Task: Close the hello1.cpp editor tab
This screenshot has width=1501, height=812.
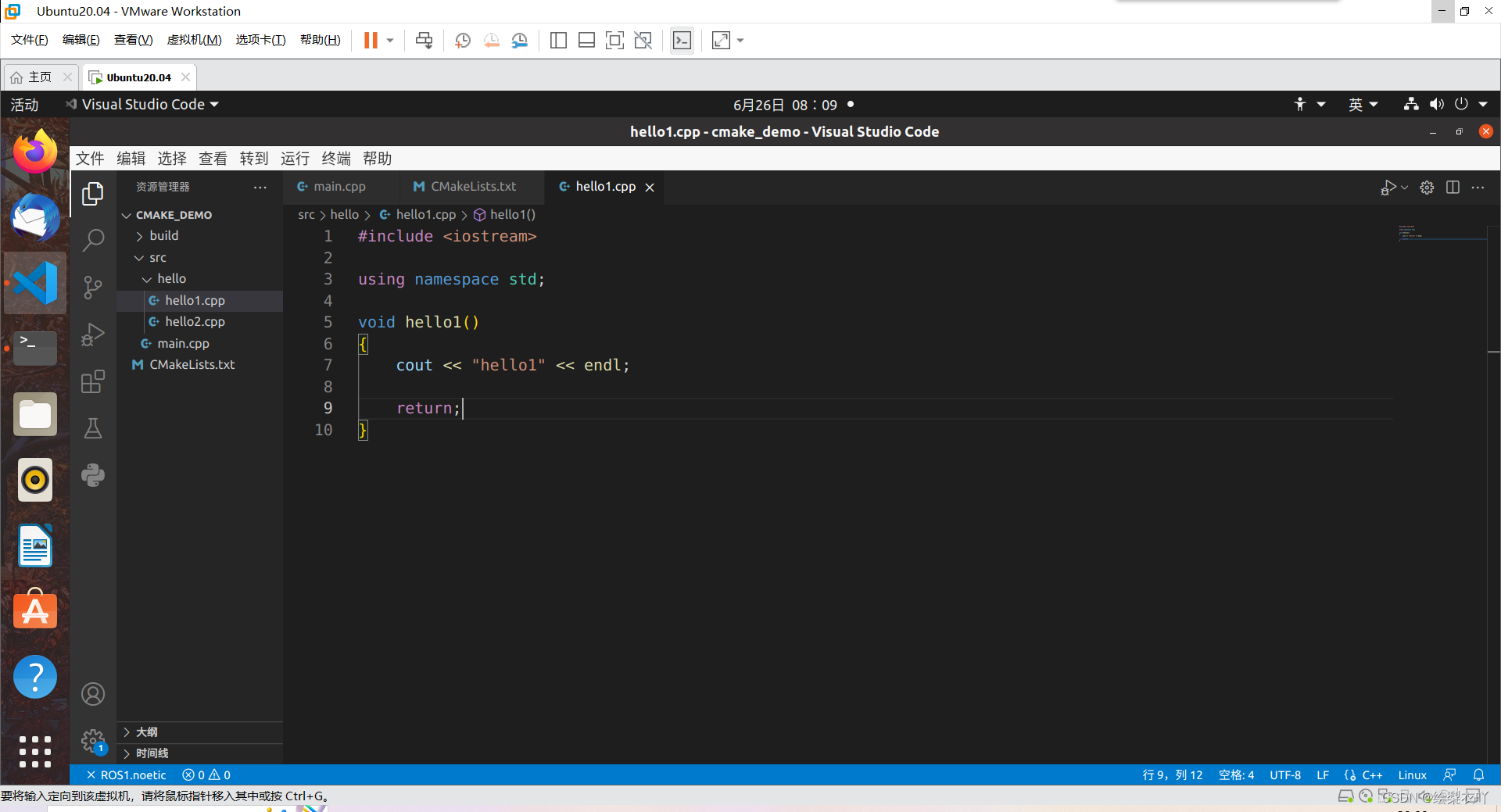Action: click(x=650, y=188)
